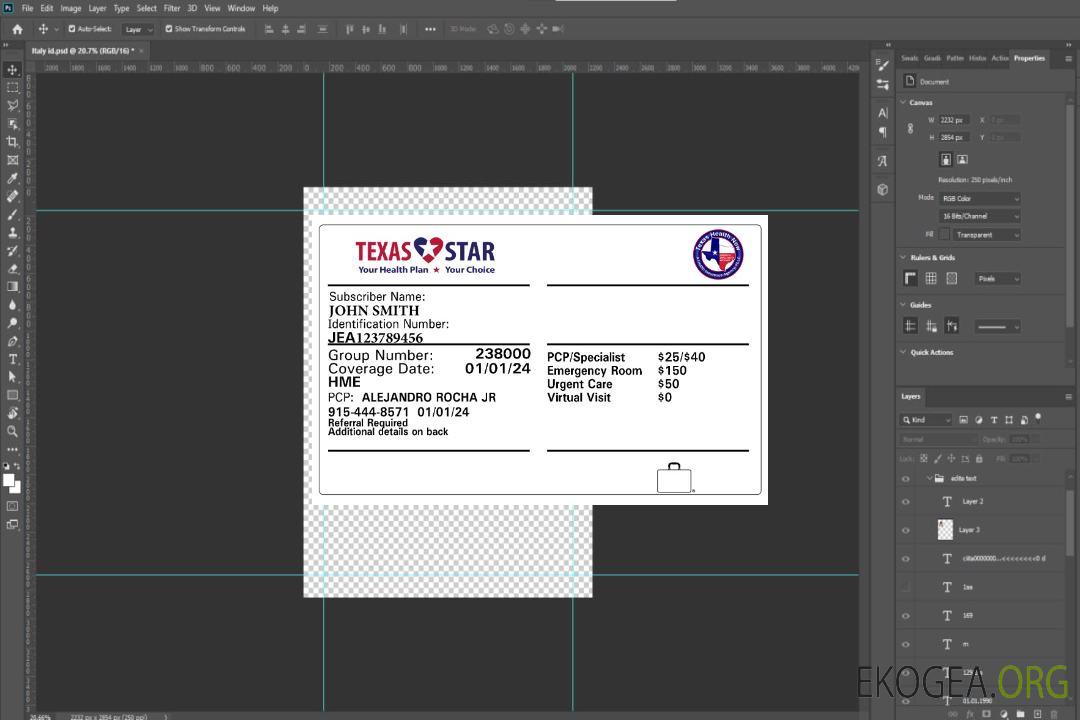Image resolution: width=1080 pixels, height=720 pixels.
Task: Toggle visibility of the '169' text layer
Action: coord(906,616)
